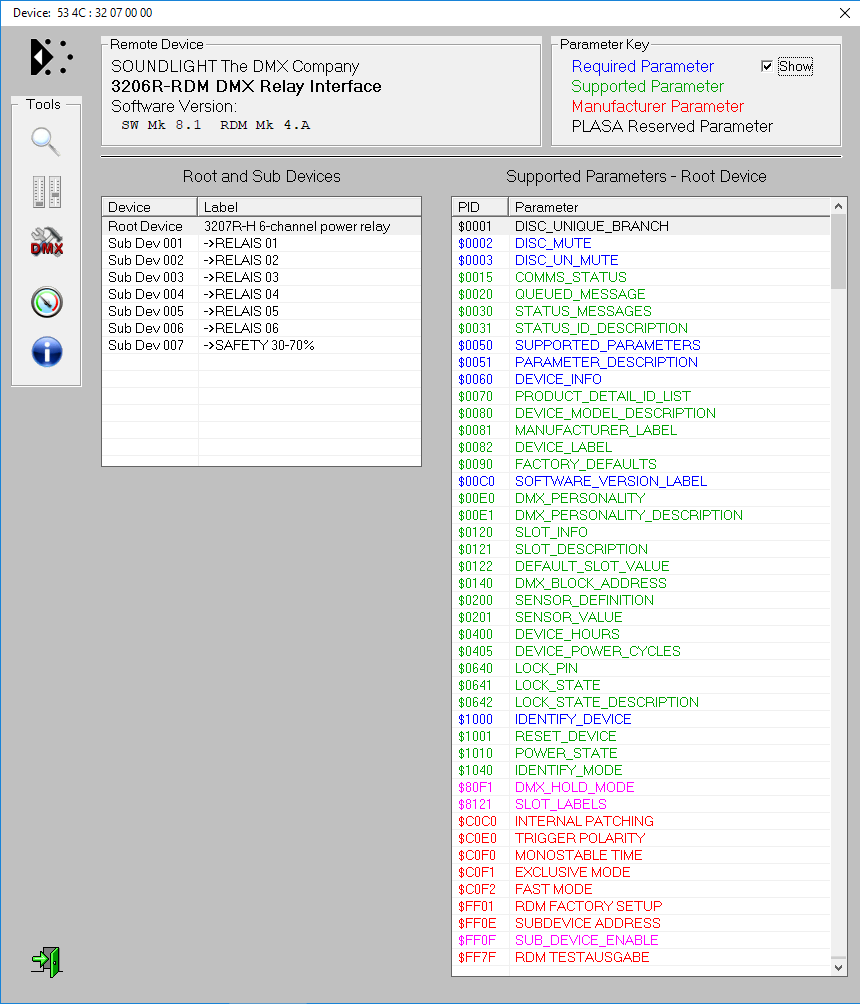Click the Soundlight logo icon

(x=51, y=57)
